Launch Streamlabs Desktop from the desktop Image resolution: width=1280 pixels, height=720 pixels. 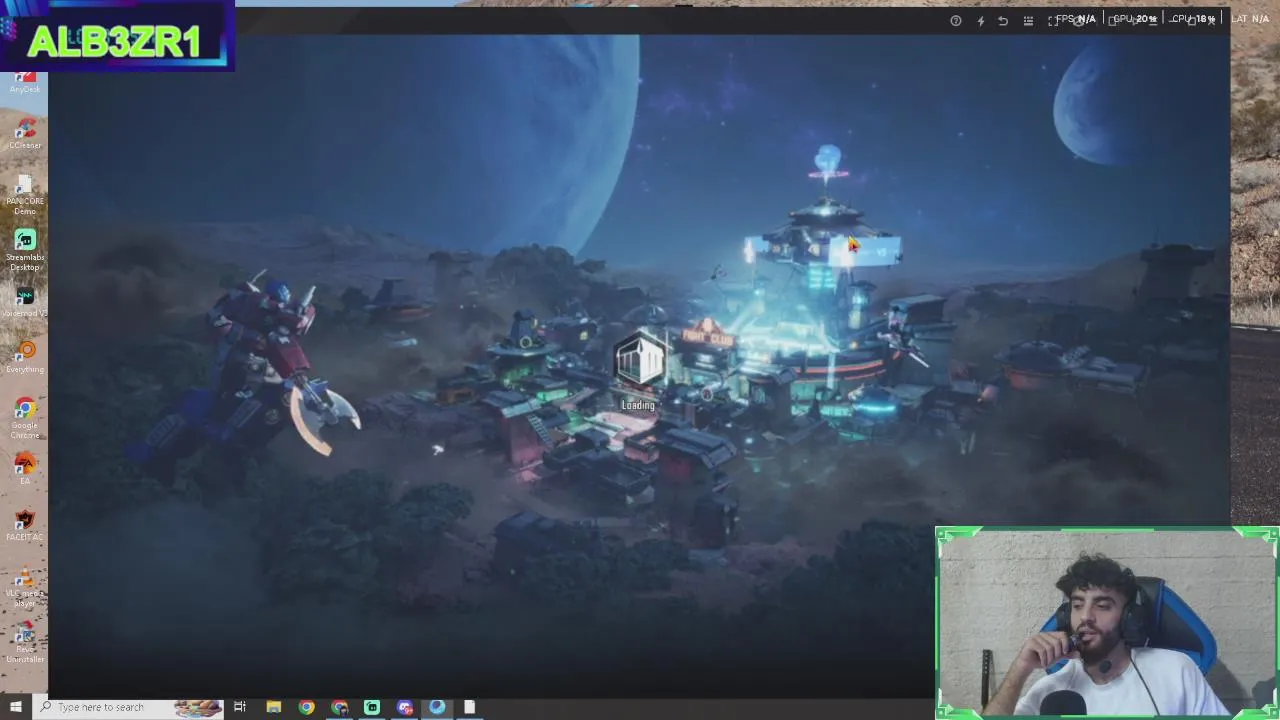(x=25, y=250)
